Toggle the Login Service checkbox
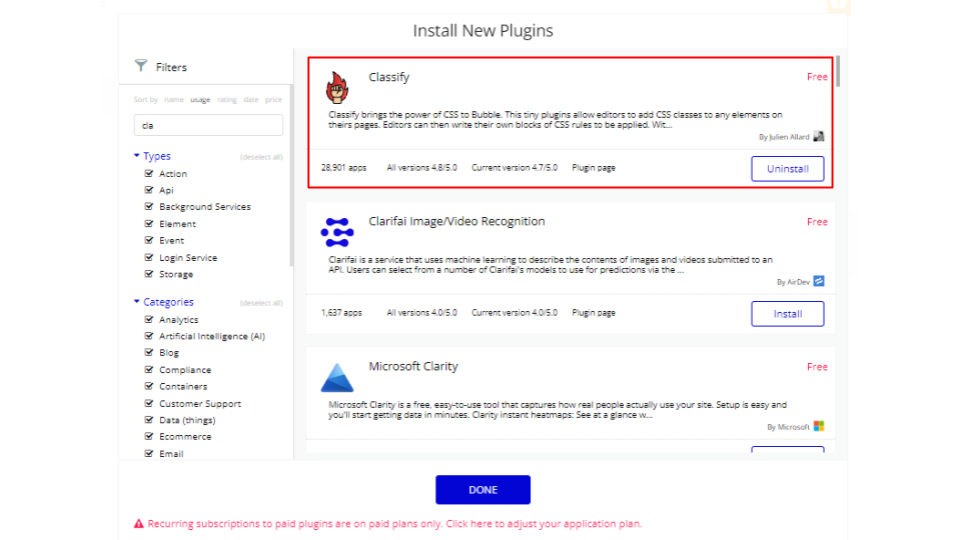Screen dimensions: 960x540 [149, 257]
